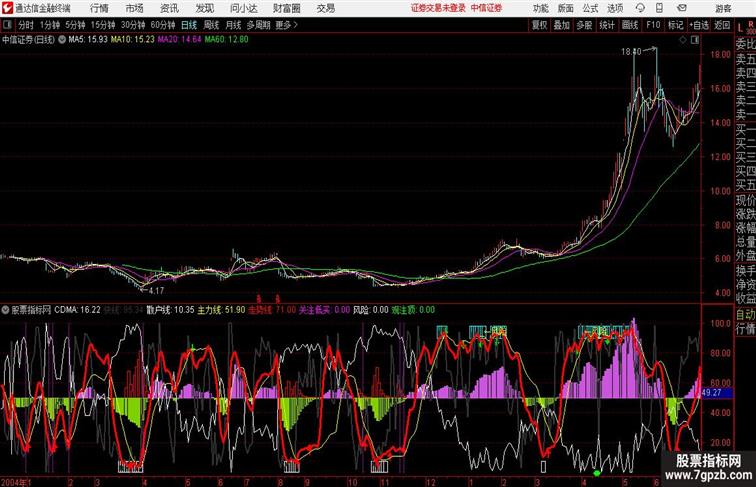Image resolution: width=756 pixels, height=487 pixels.
Task: Select the 多周期 multi-period tab
Action: tap(258, 25)
